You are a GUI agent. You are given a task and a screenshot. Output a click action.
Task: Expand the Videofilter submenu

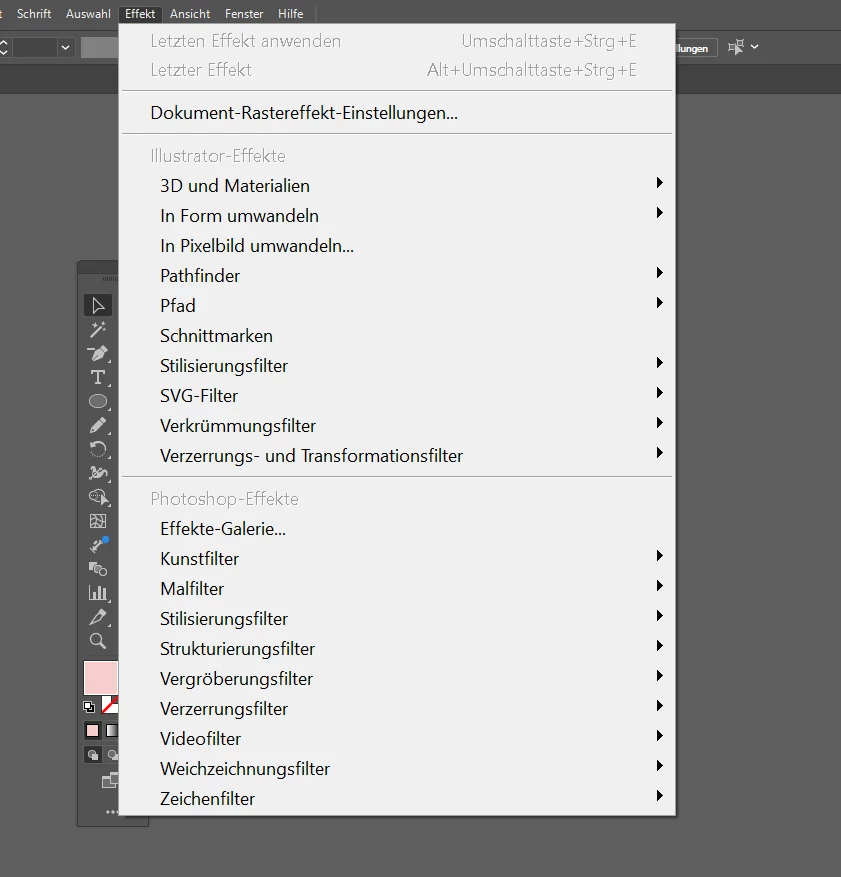tap(397, 739)
